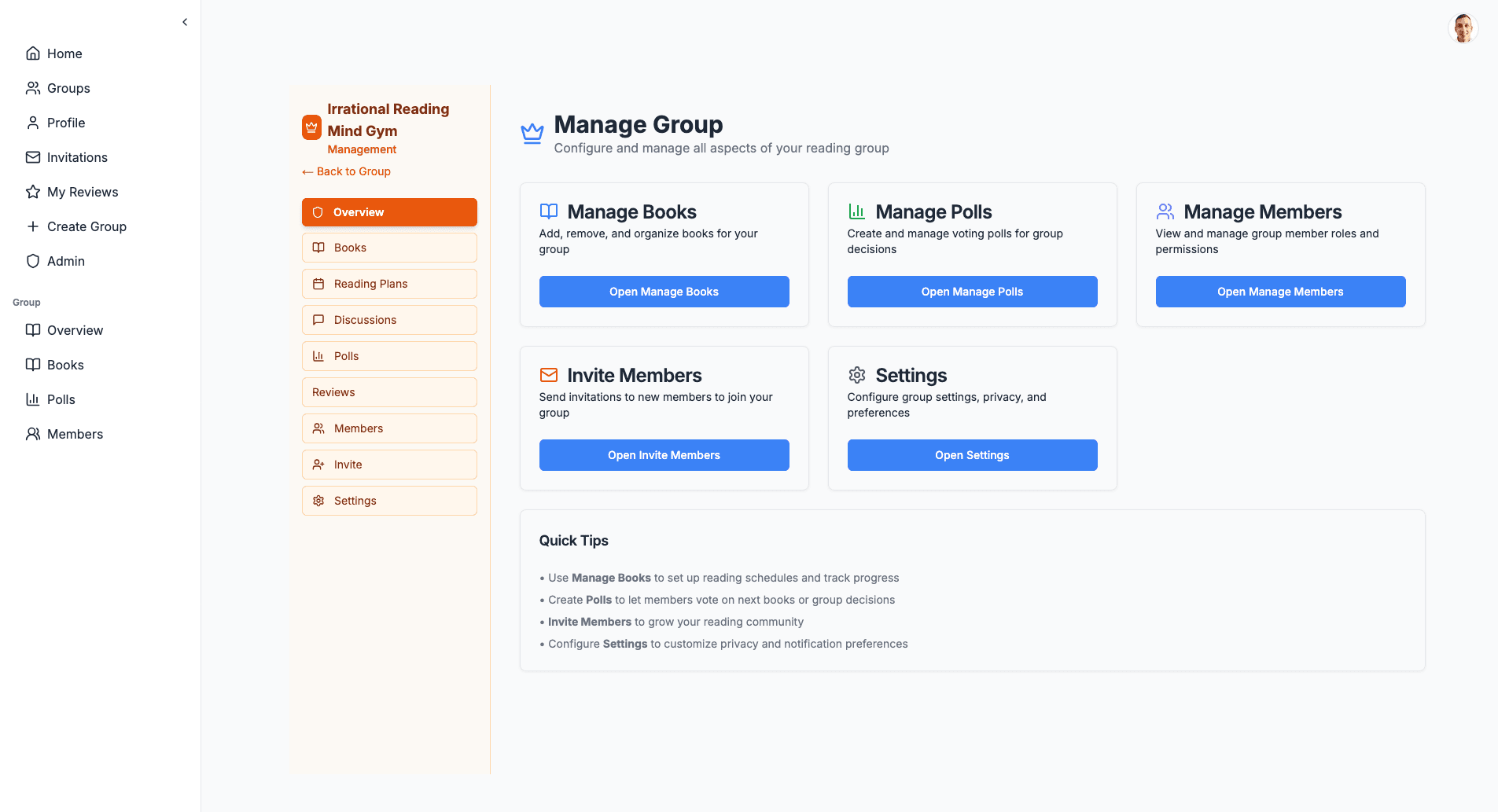The image size is (1498, 812).
Task: Click Open Manage Members button
Action: (x=1280, y=292)
